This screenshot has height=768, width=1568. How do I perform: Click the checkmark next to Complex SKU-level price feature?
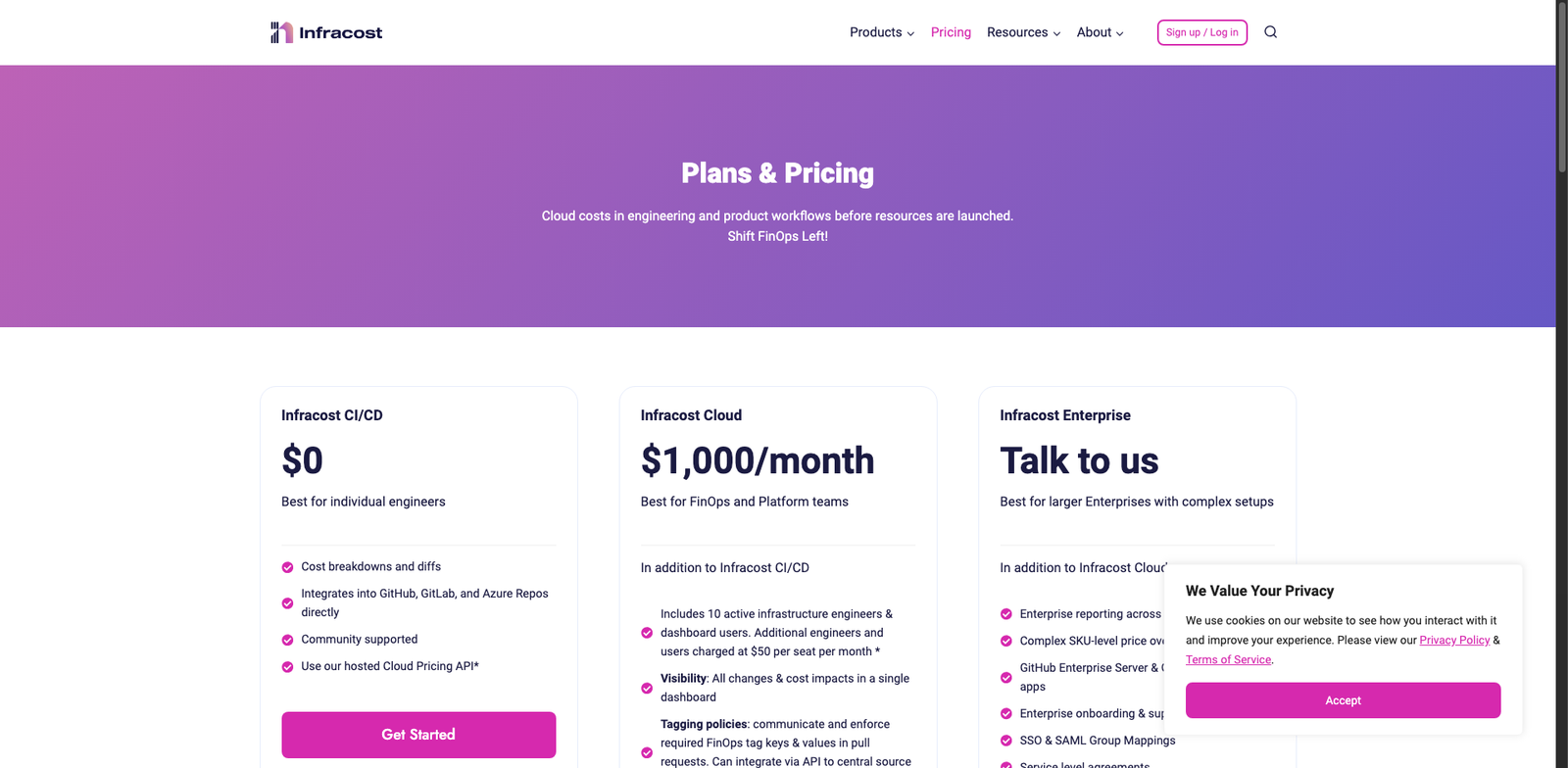[1005, 641]
